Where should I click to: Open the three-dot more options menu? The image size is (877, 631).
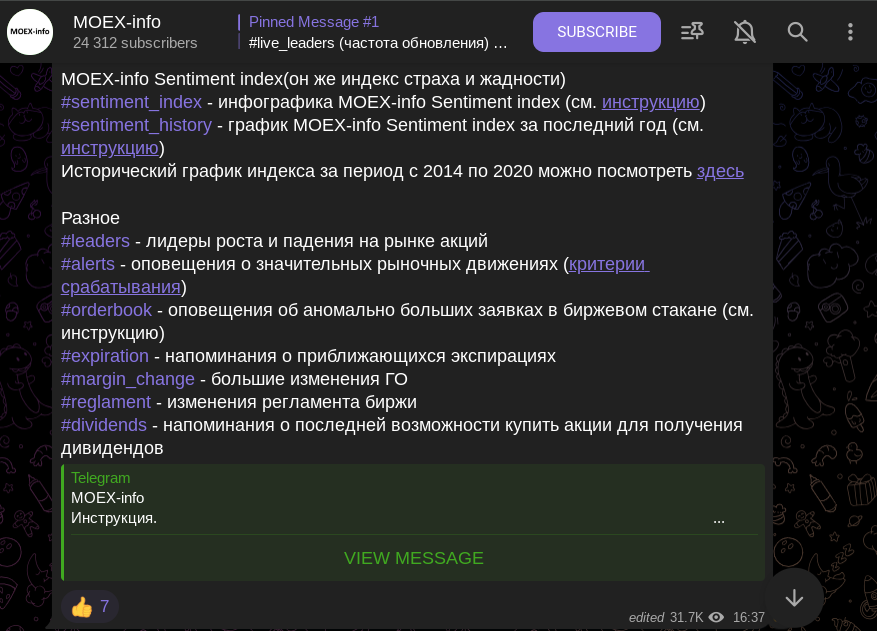pos(850,32)
